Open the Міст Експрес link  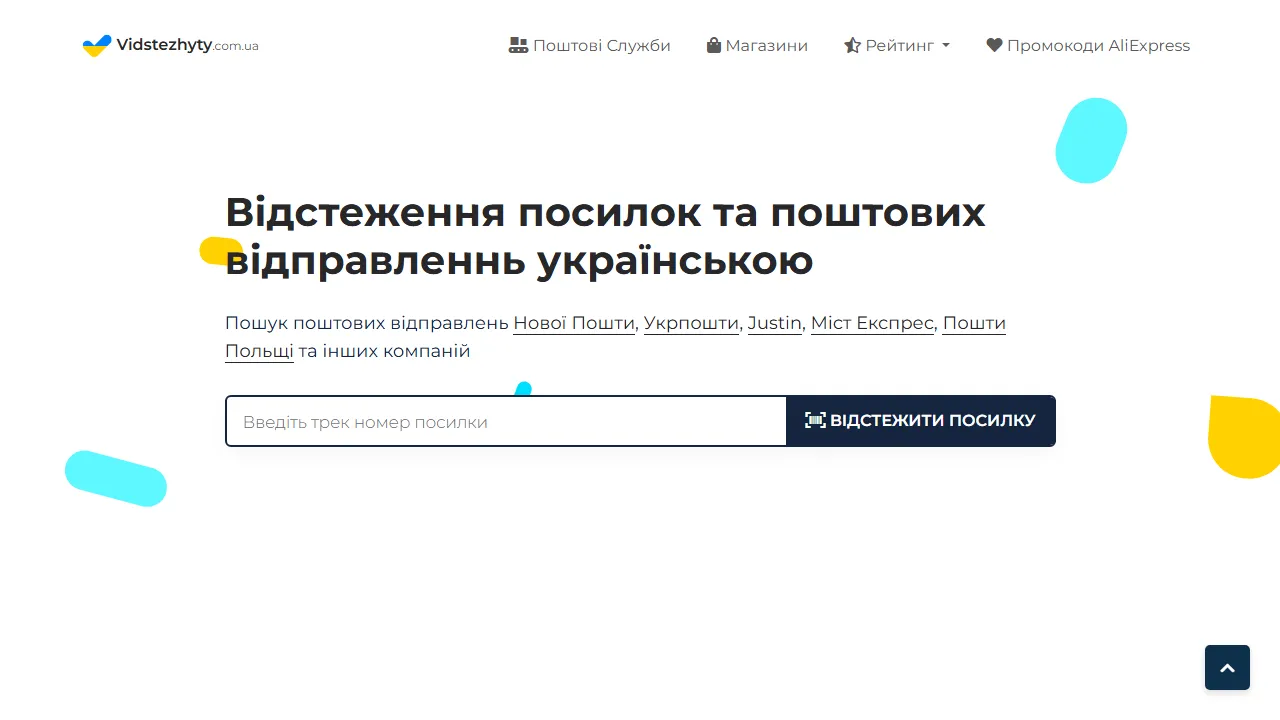click(x=871, y=323)
